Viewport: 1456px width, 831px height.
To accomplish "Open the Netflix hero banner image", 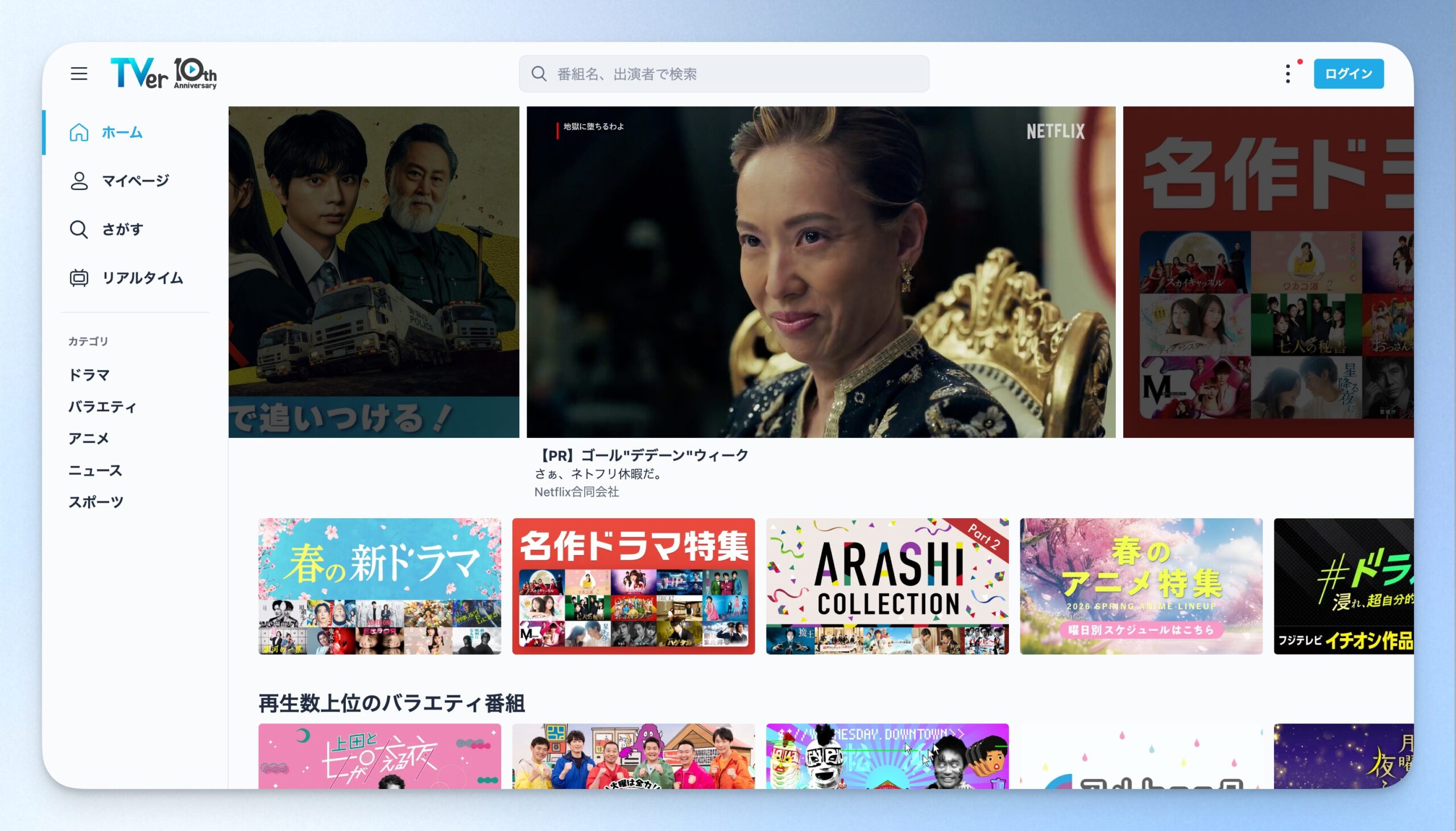I will pos(821,272).
